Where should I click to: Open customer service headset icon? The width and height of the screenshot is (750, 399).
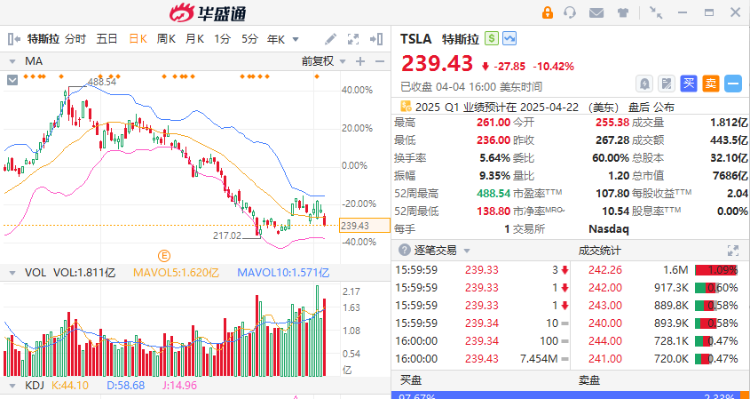(570, 12)
